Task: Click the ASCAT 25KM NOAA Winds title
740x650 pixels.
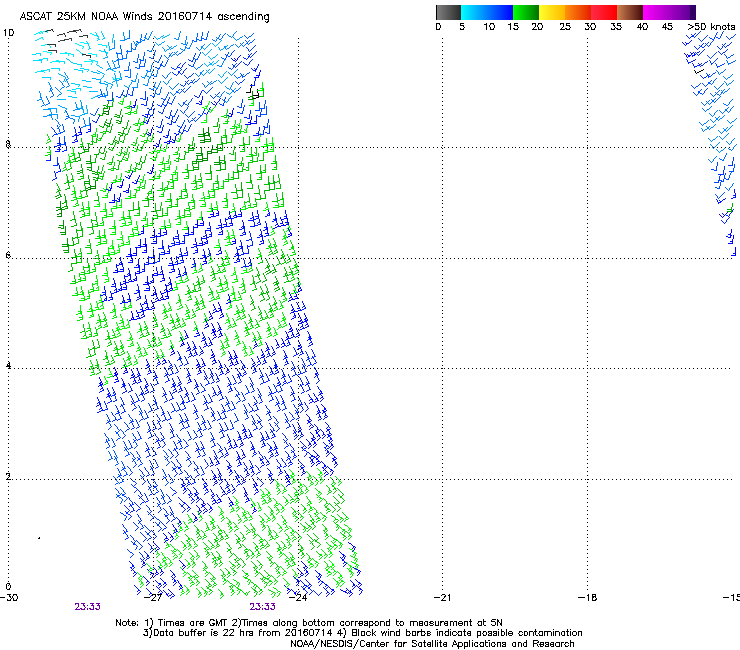Action: [144, 17]
